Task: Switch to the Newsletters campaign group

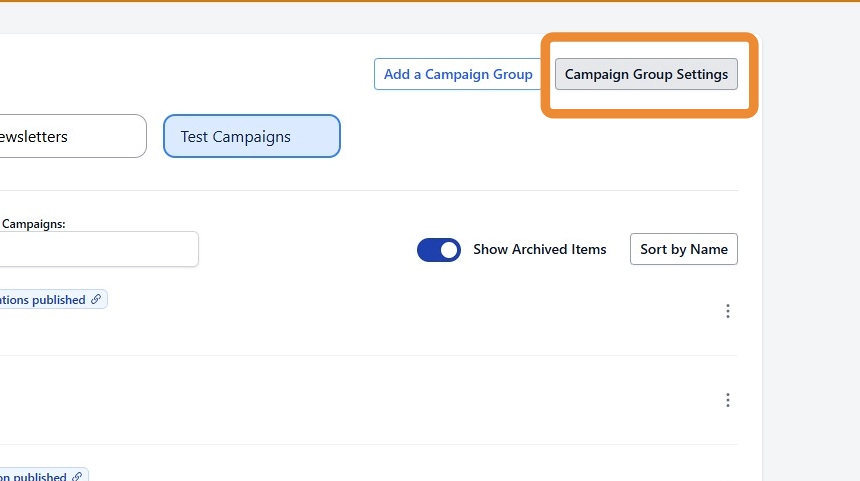Action: [x=70, y=136]
